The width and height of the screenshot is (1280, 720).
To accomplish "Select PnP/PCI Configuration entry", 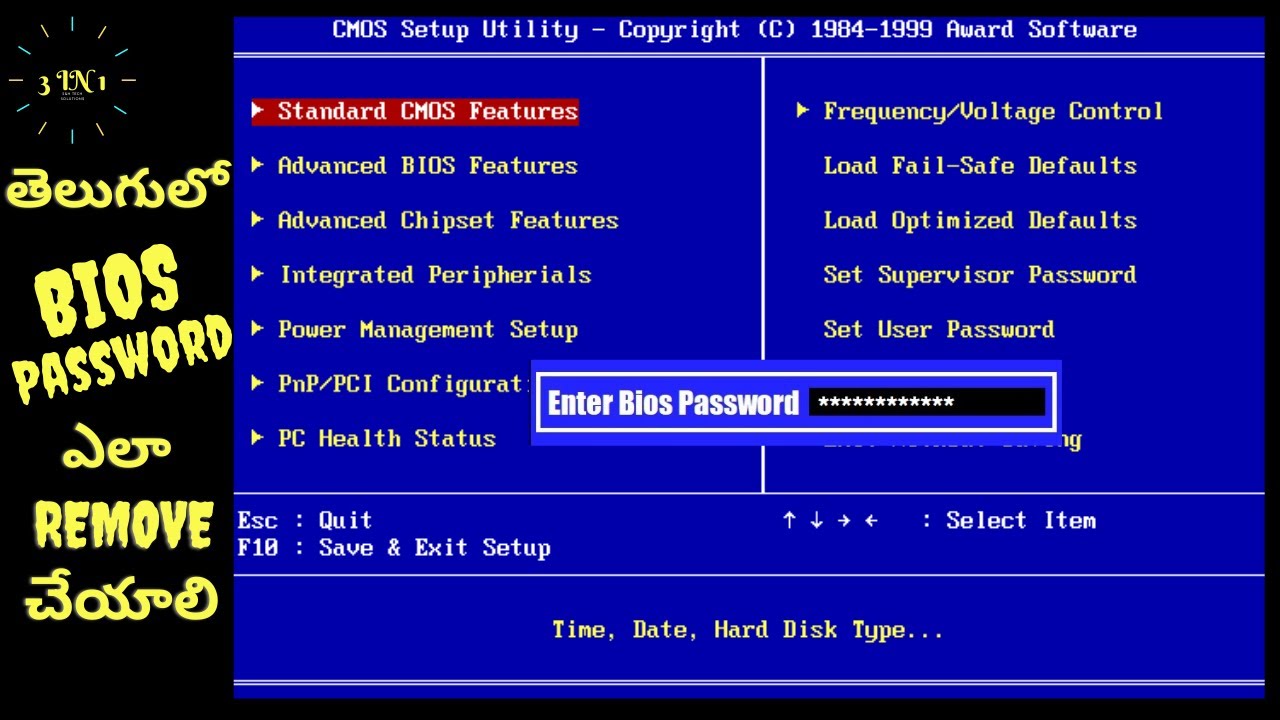I will (x=403, y=384).
